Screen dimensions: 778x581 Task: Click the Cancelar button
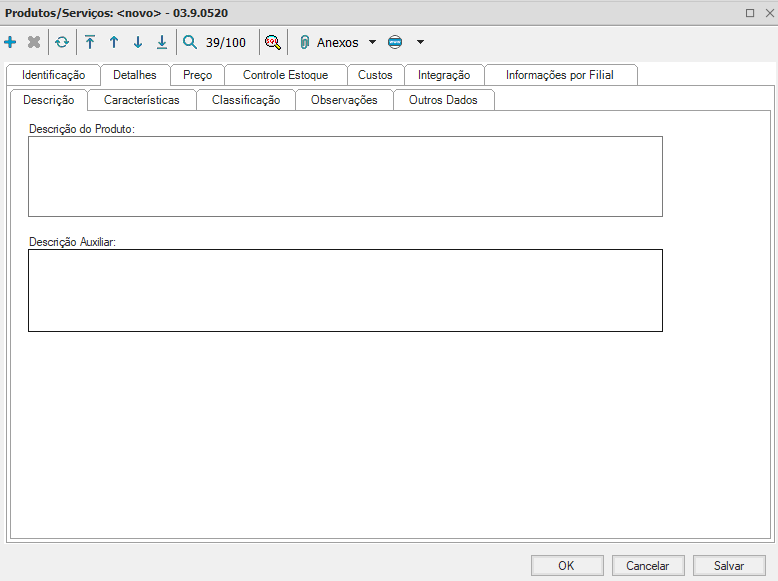[647, 565]
